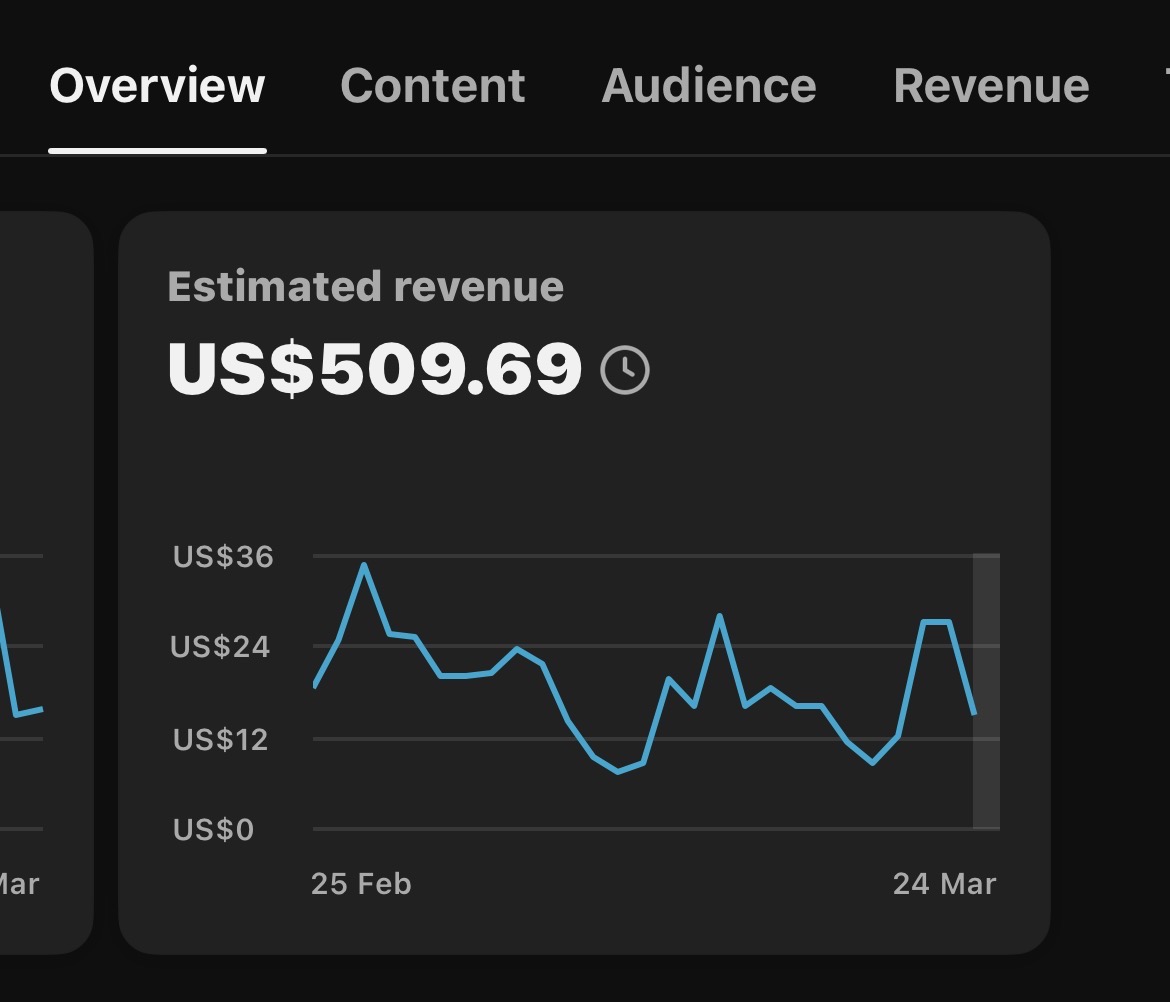Click the US$0 axis label

click(x=213, y=829)
